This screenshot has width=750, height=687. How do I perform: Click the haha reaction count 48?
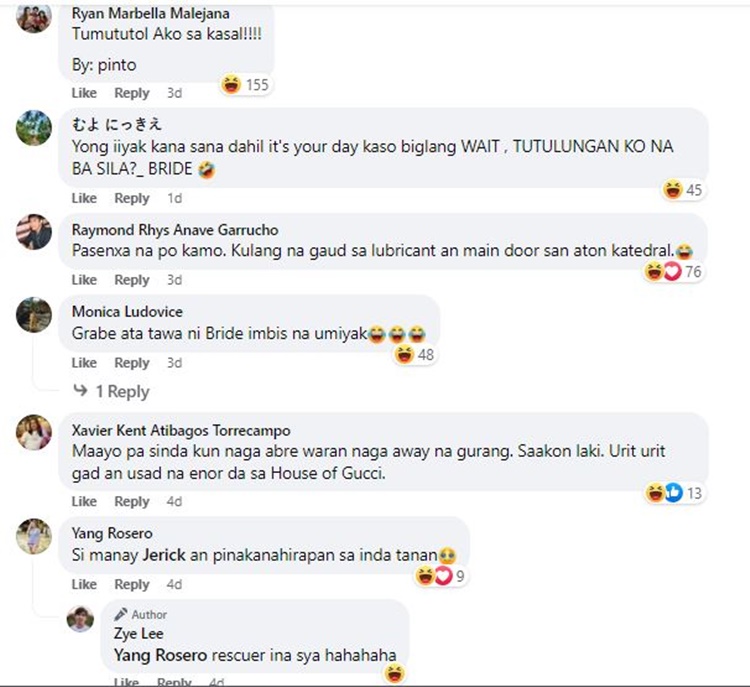(x=415, y=355)
